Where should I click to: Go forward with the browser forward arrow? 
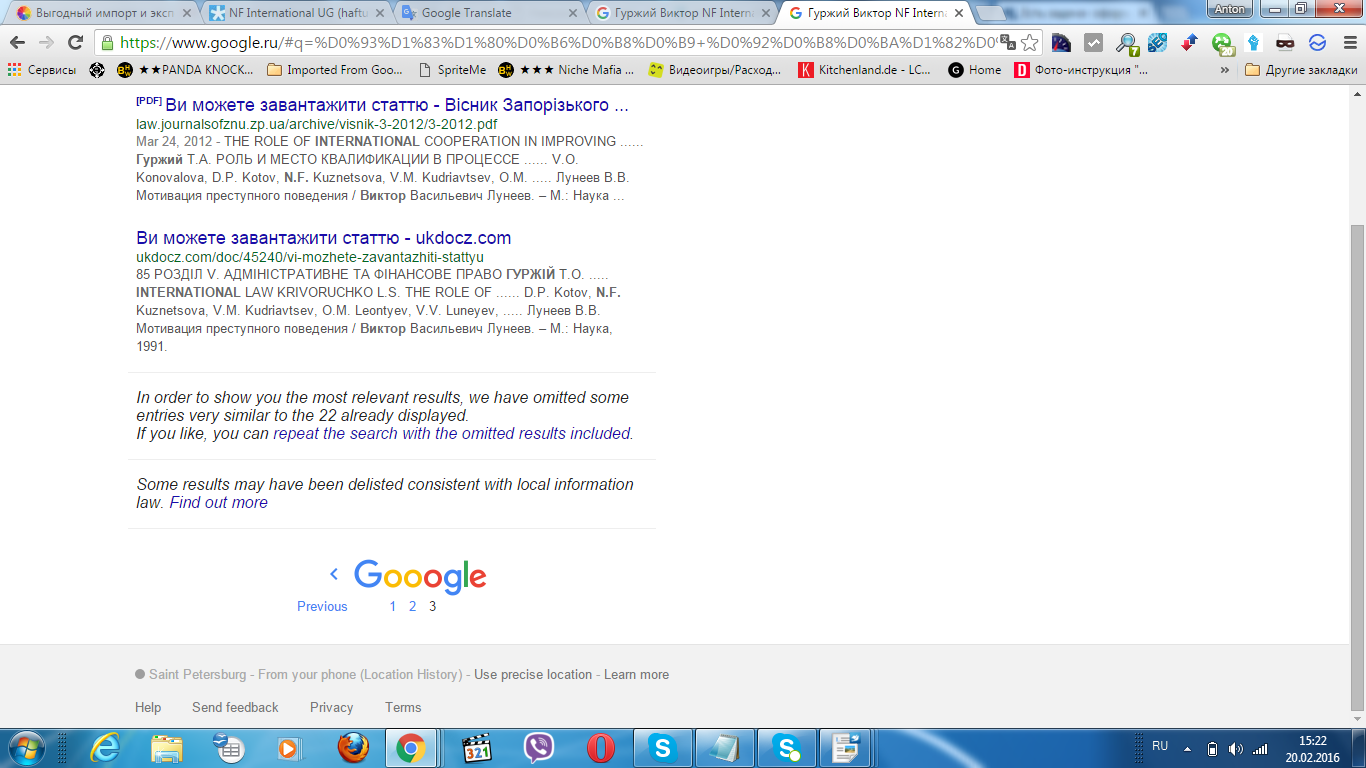(x=46, y=43)
